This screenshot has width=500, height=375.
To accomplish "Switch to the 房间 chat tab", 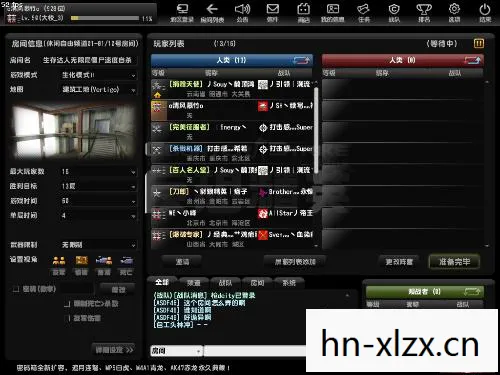I will (x=257, y=283).
